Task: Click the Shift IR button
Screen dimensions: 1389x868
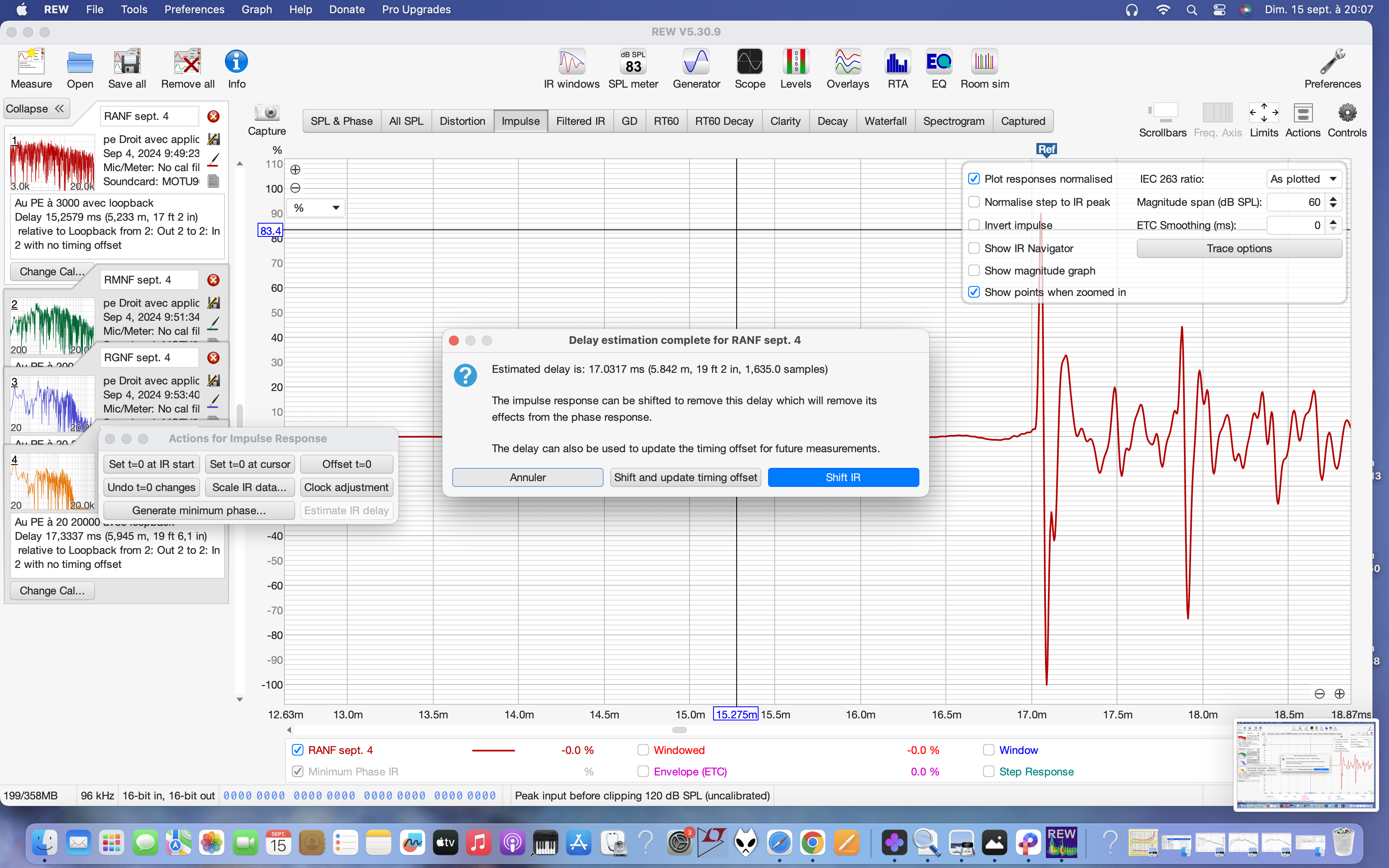Action: click(843, 477)
